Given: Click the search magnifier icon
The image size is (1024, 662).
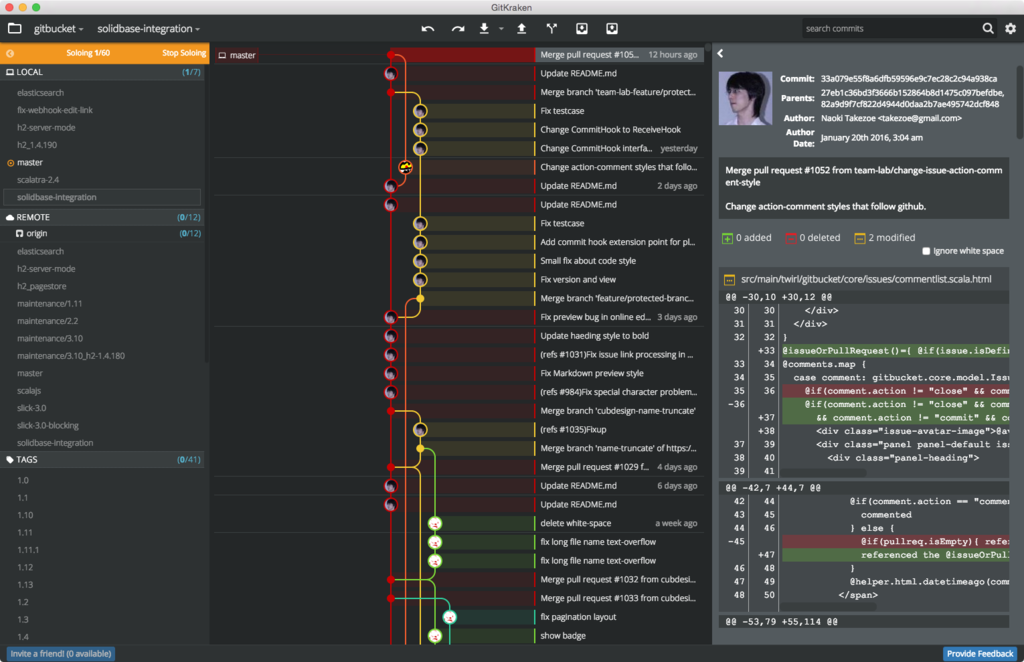Looking at the screenshot, I should 988,28.
